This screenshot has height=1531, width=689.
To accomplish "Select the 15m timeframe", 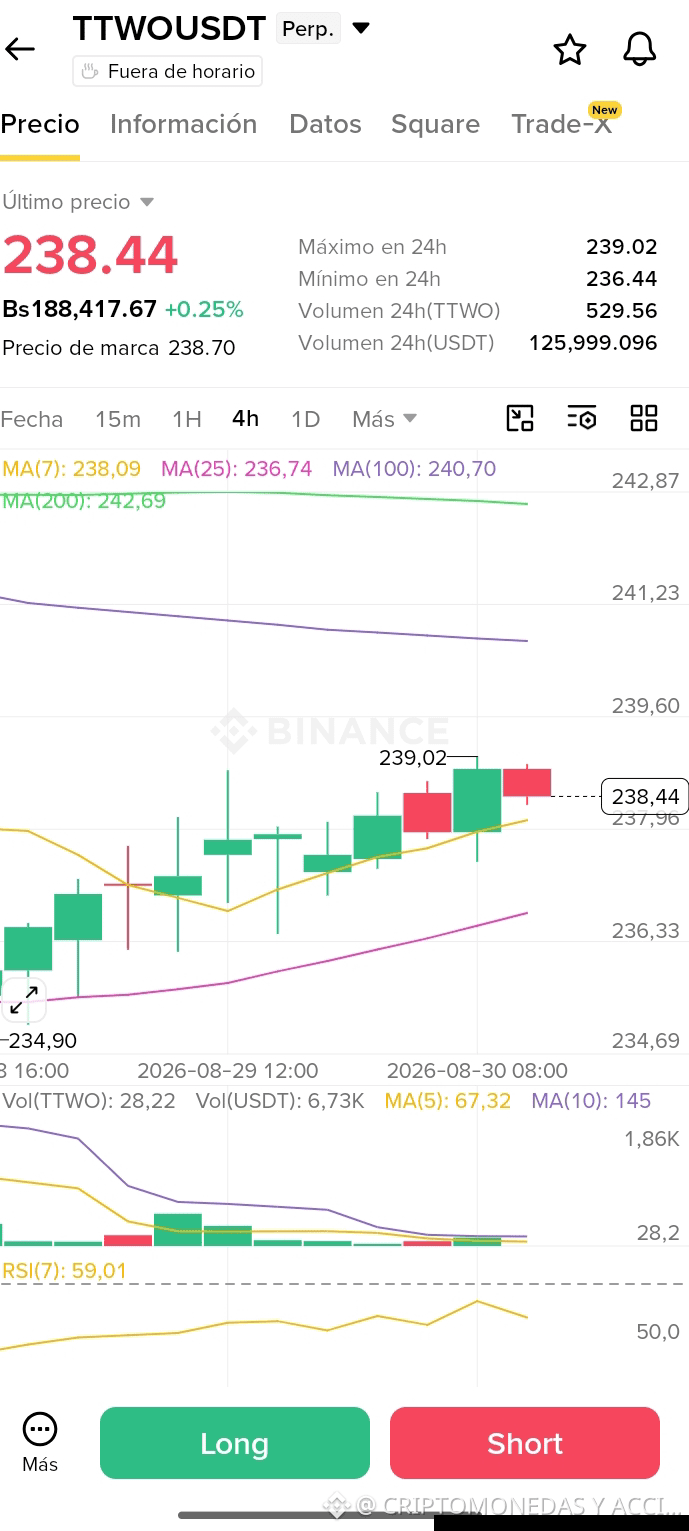I will tap(118, 419).
